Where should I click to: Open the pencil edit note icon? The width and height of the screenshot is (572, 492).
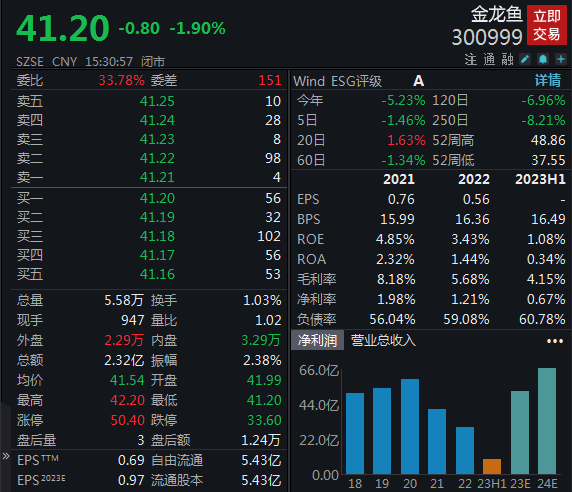click(x=525, y=59)
